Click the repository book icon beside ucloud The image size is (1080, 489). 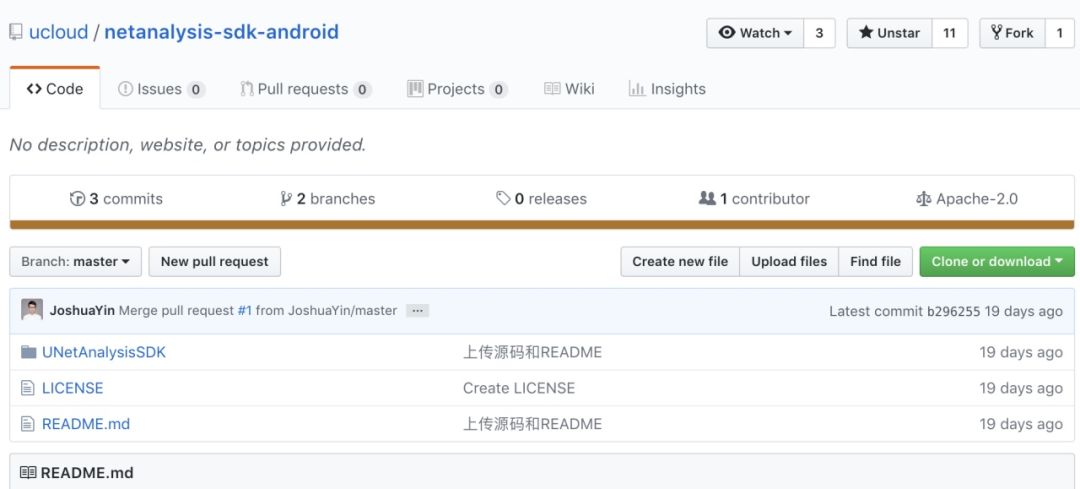point(16,32)
